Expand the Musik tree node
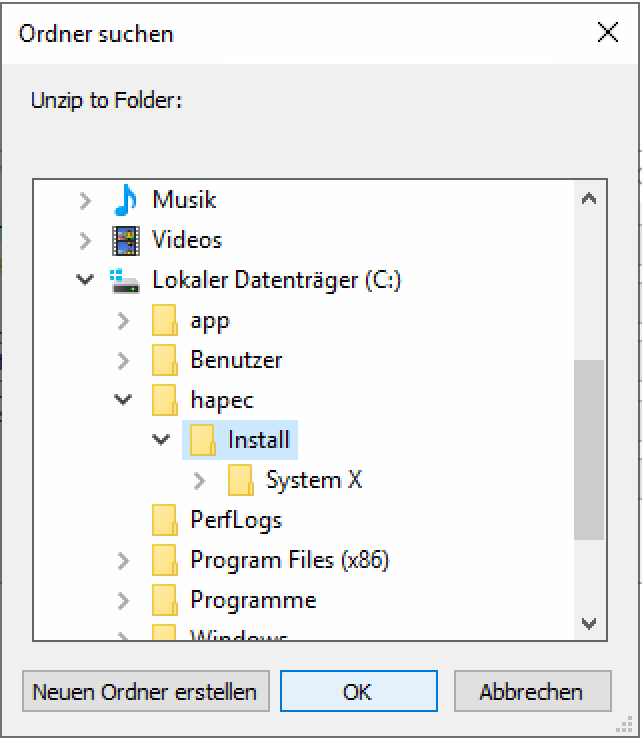 86,200
